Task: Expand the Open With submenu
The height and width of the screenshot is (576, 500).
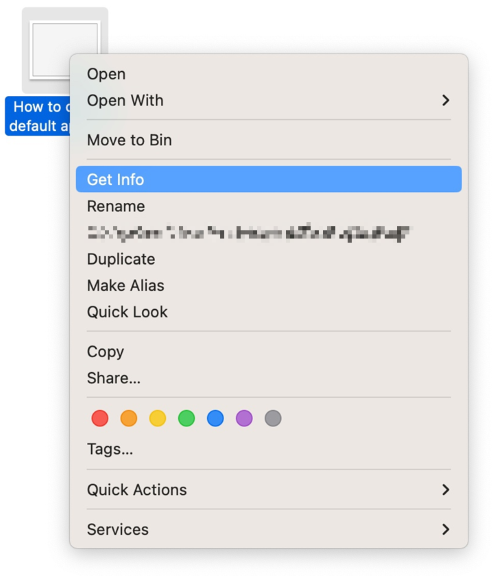Action: coord(269,100)
